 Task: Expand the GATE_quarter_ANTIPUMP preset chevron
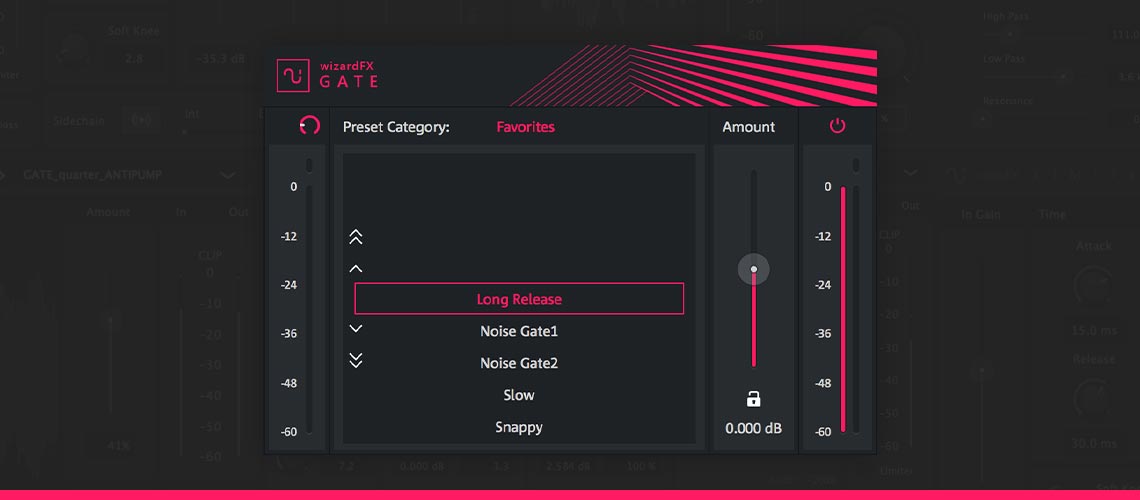pos(228,175)
